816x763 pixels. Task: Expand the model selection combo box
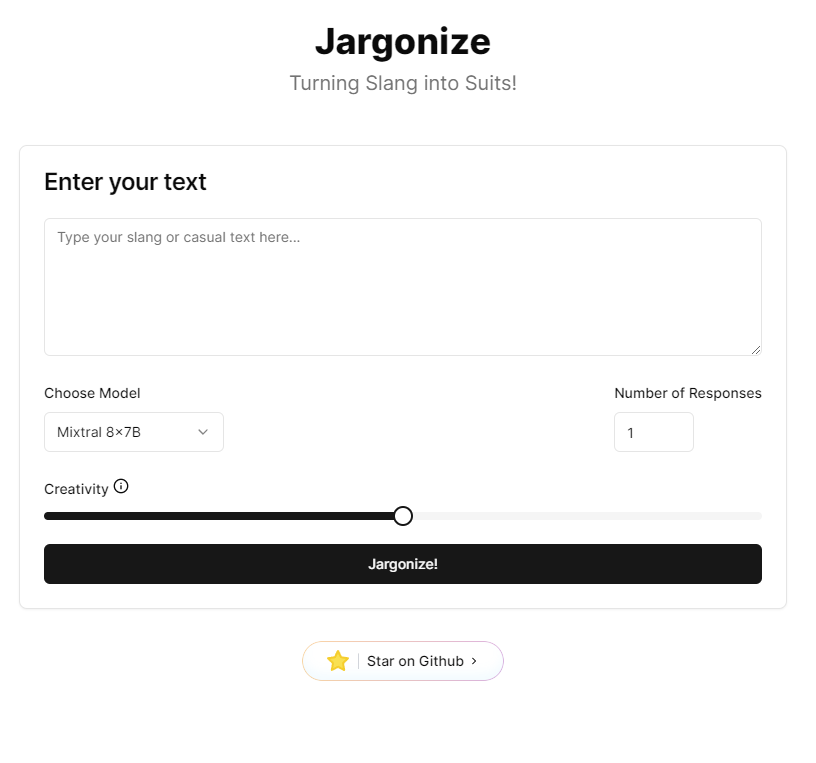pyautogui.click(x=133, y=431)
